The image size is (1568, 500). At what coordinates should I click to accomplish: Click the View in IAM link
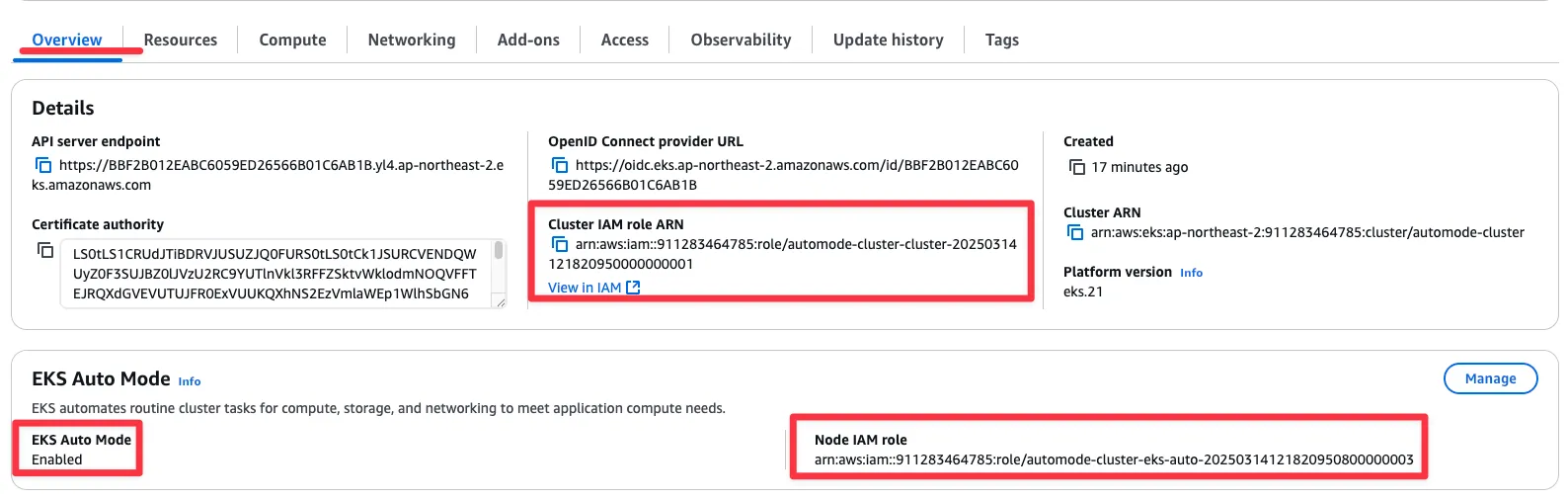594,288
